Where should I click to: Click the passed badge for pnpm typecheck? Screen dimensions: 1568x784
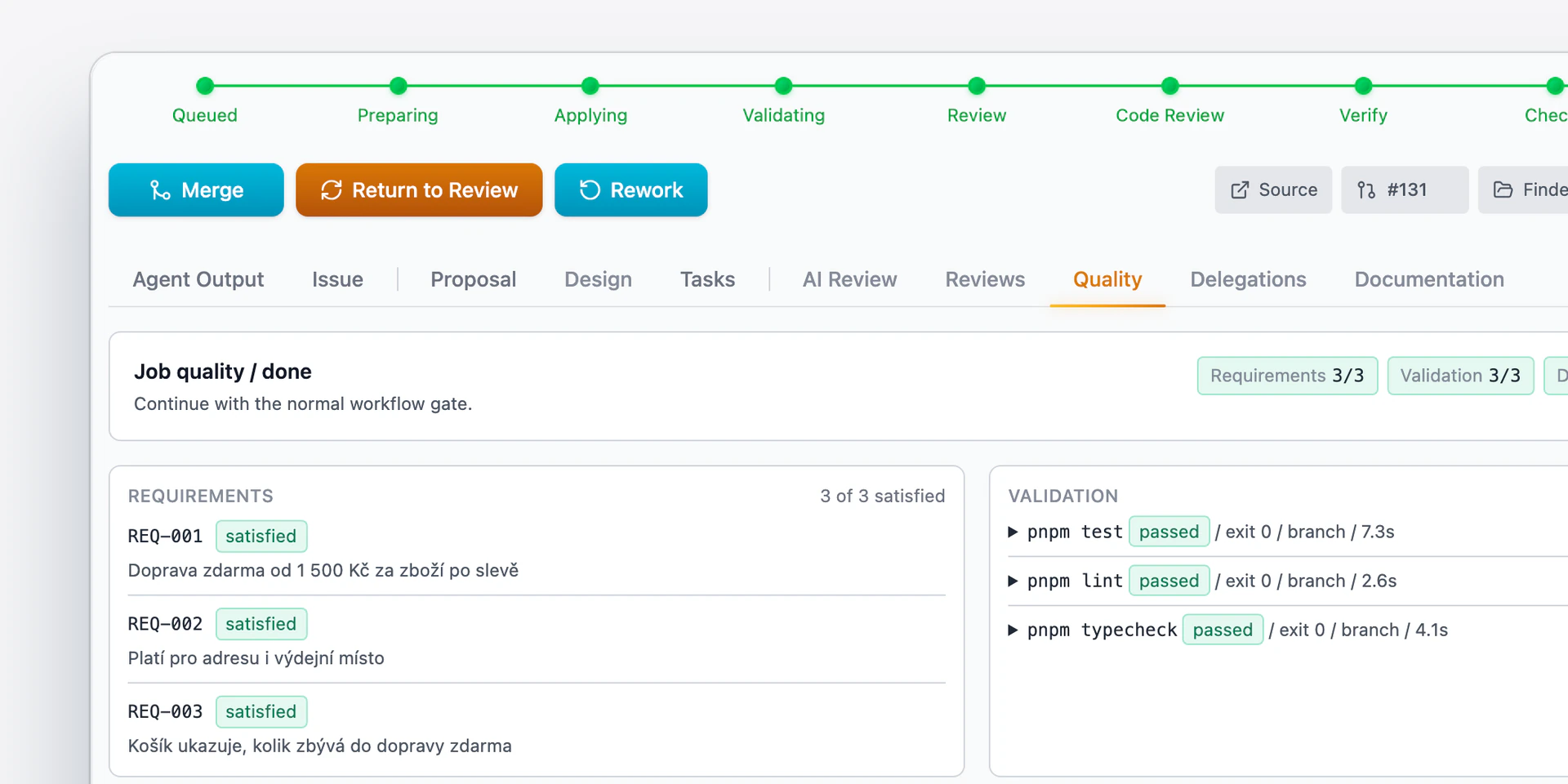coord(1223,630)
